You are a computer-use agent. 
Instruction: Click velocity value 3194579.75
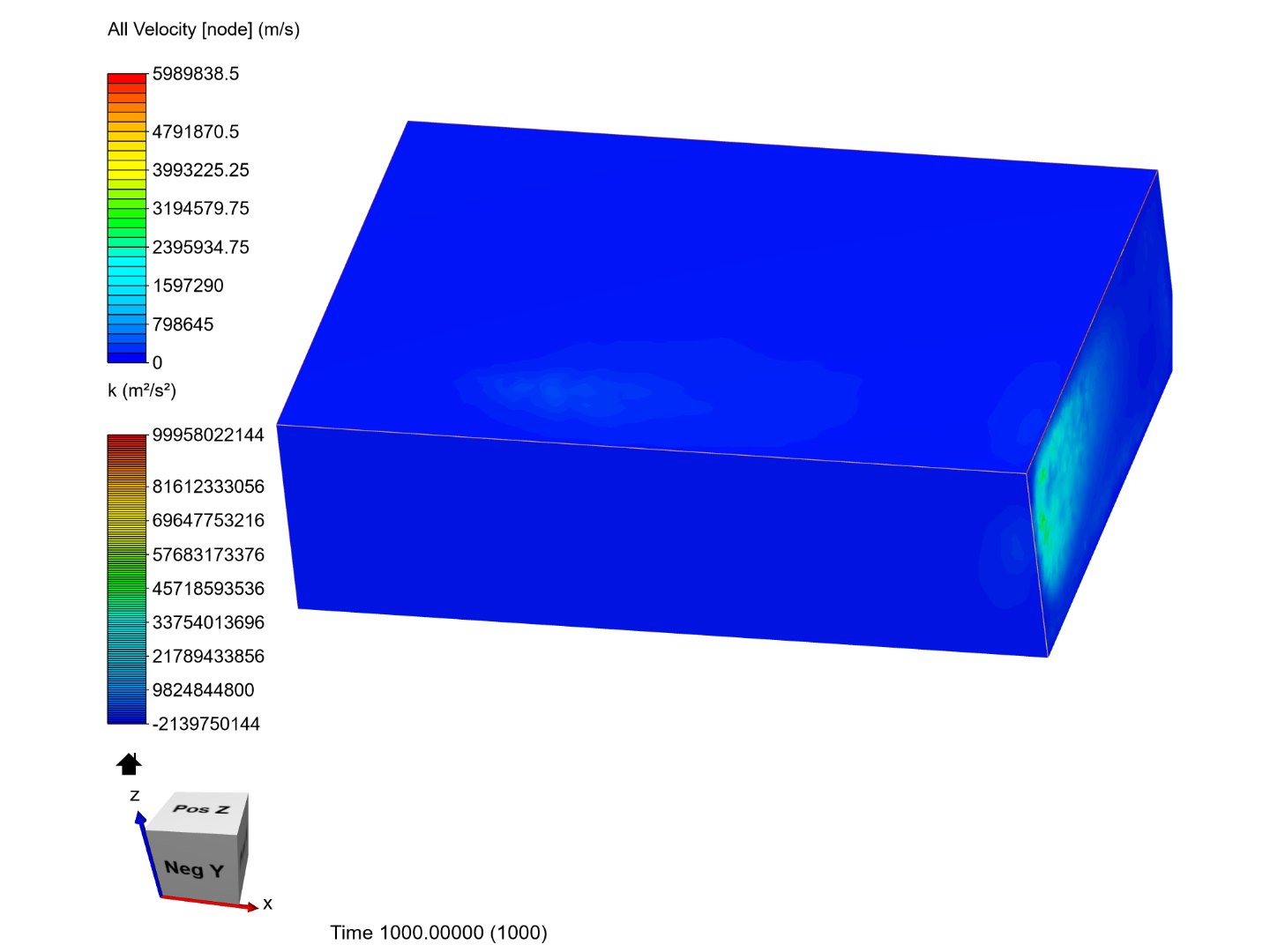click(201, 209)
